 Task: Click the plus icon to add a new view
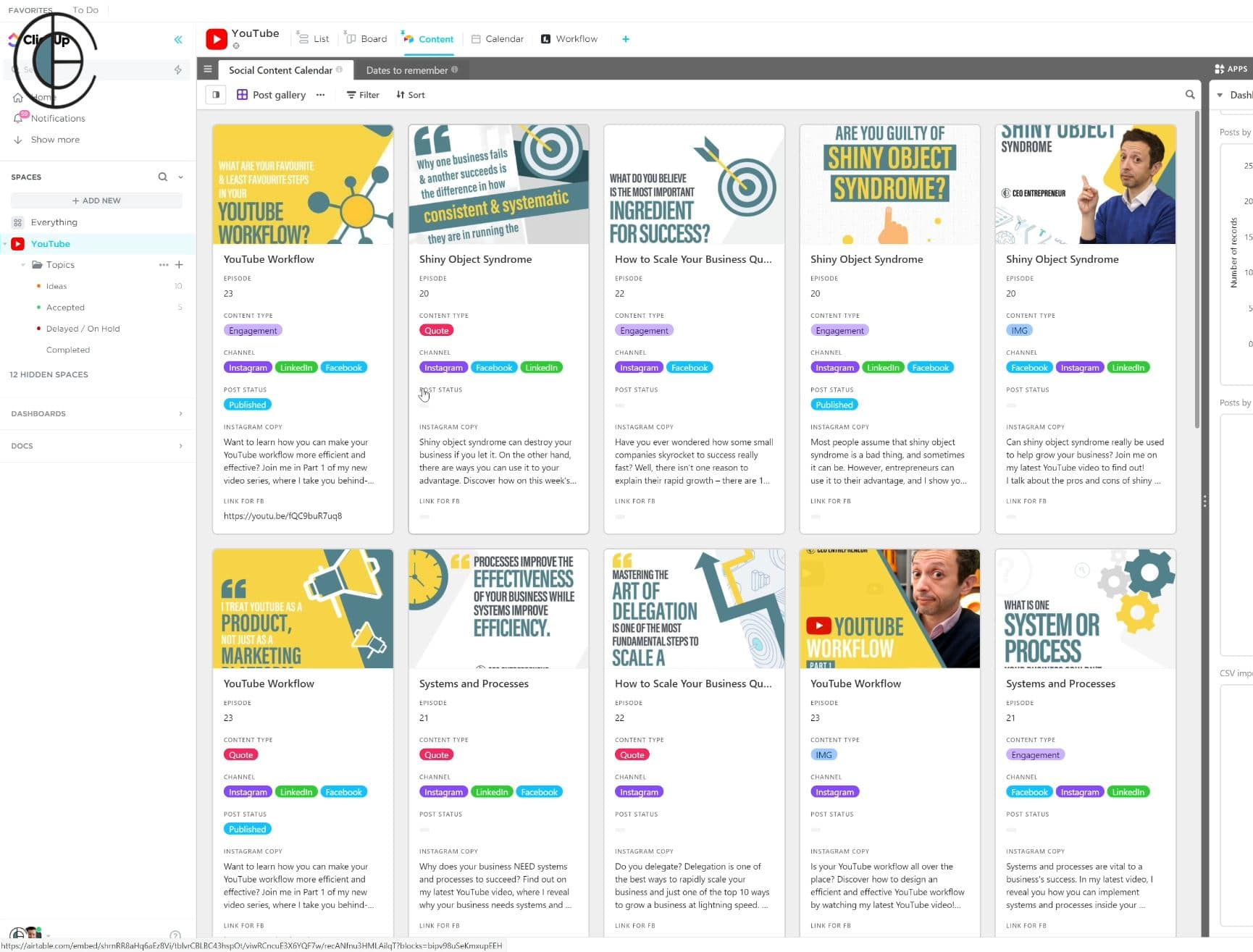click(625, 39)
